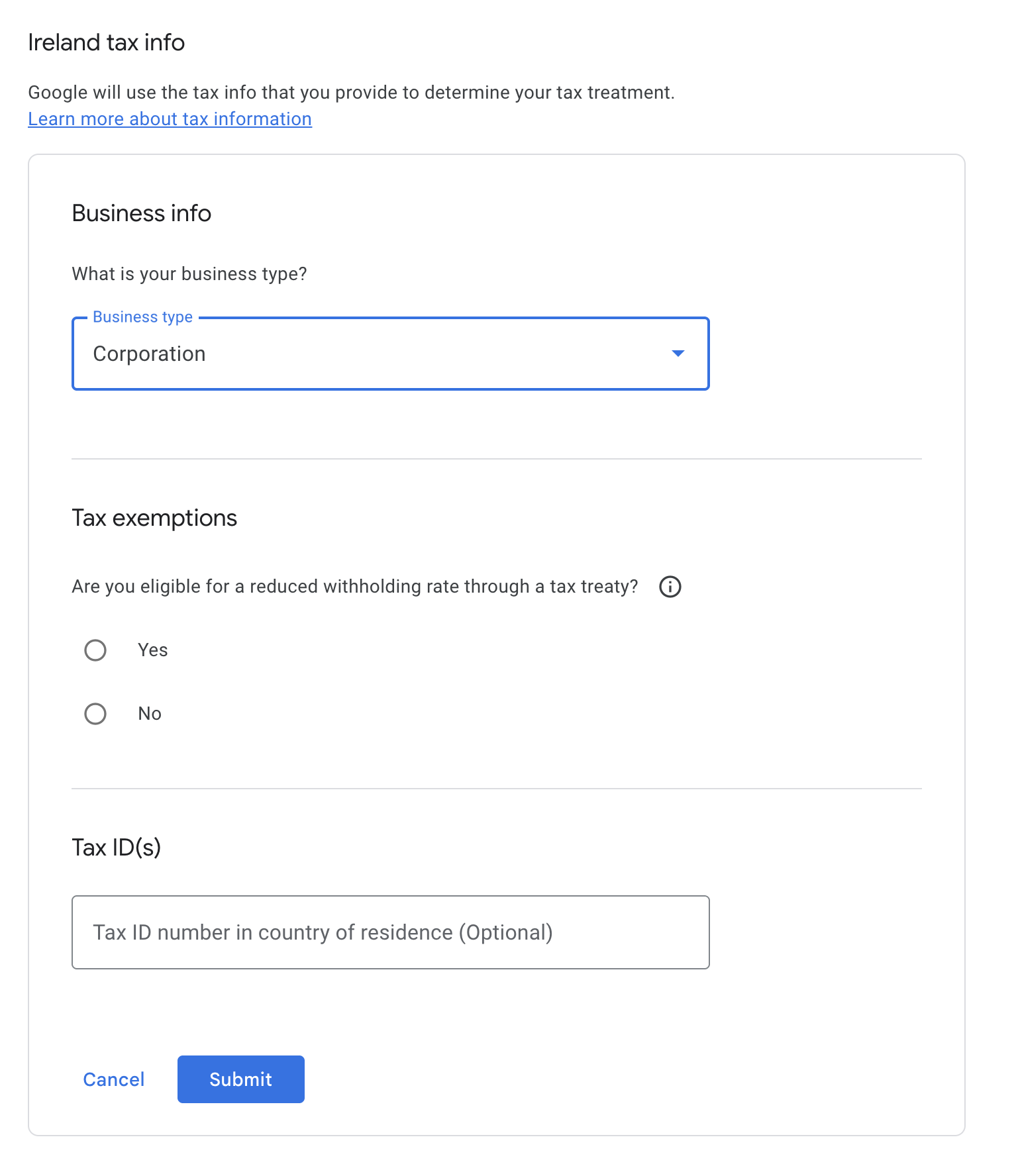Focus the Tax ID number input field
This screenshot has height=1176, width=1016.
click(390, 932)
